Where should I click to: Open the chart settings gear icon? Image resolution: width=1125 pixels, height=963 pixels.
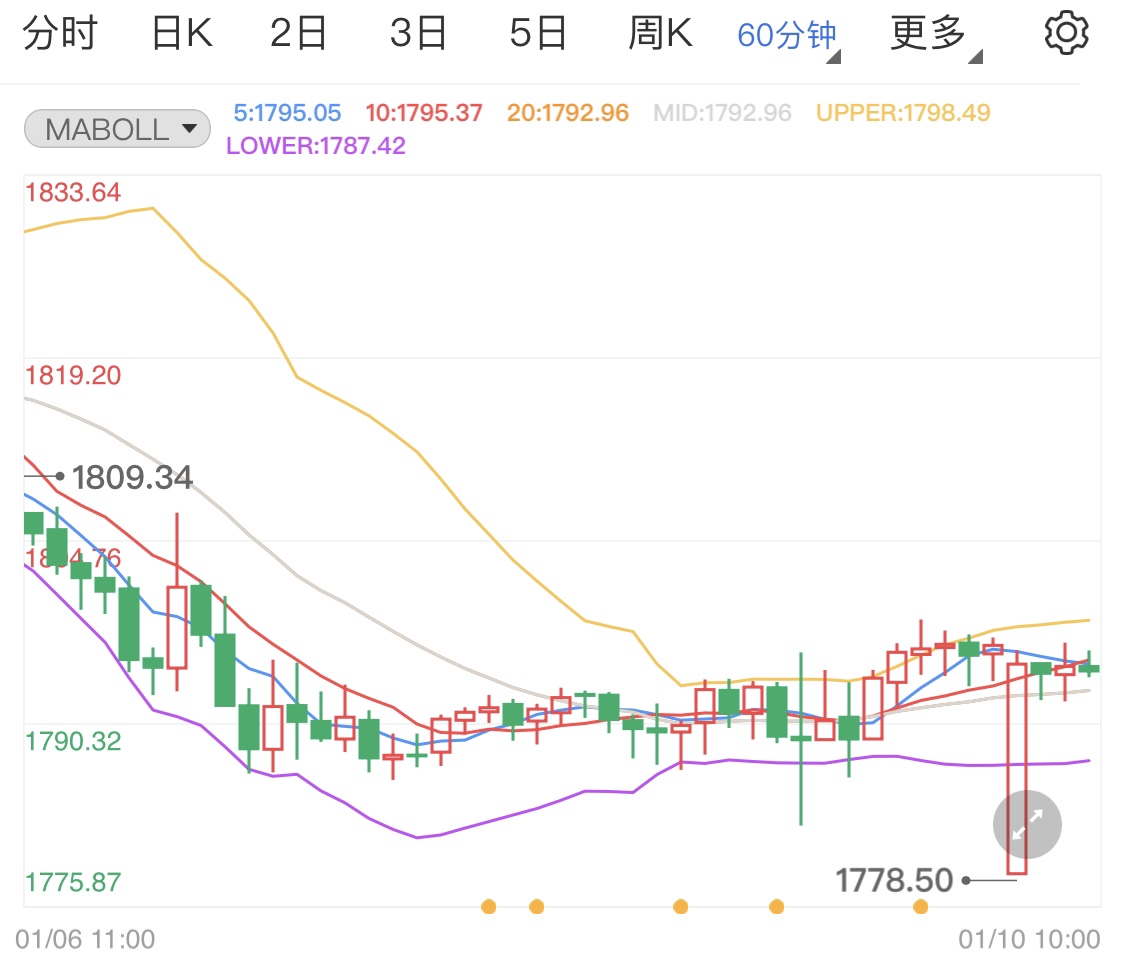pos(1065,30)
